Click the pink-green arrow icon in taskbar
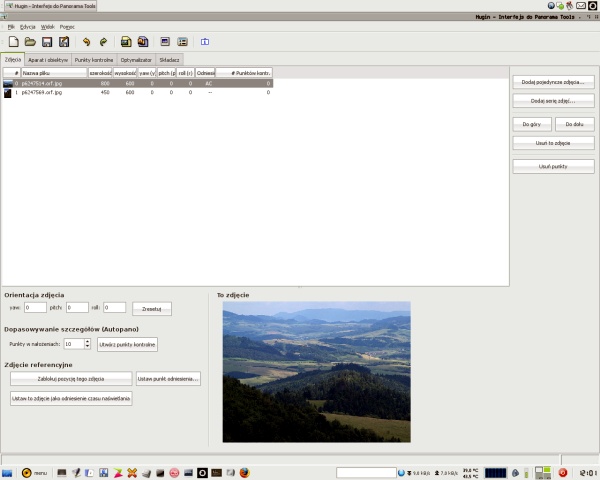 tap(118, 473)
